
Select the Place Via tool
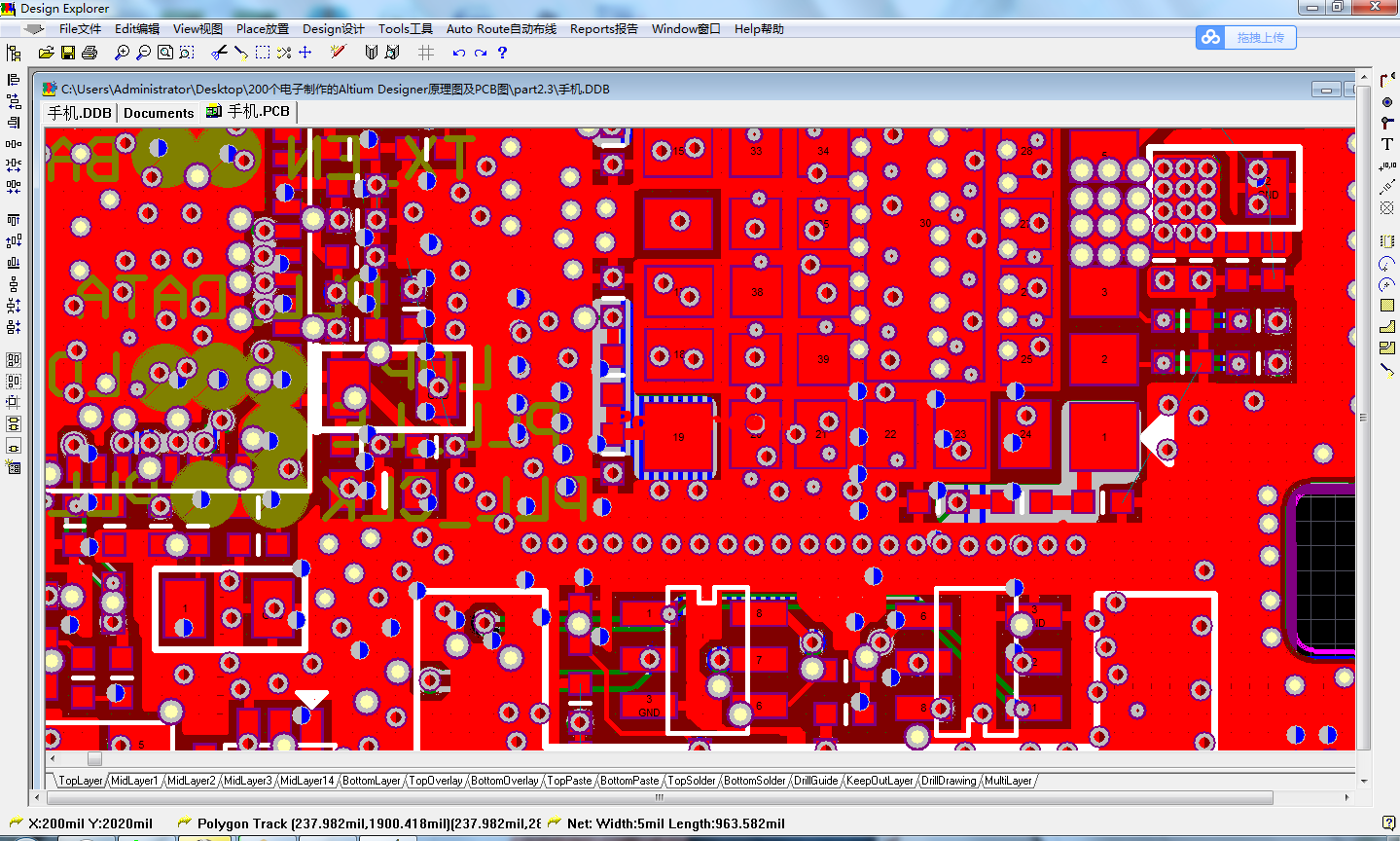pos(1387,101)
